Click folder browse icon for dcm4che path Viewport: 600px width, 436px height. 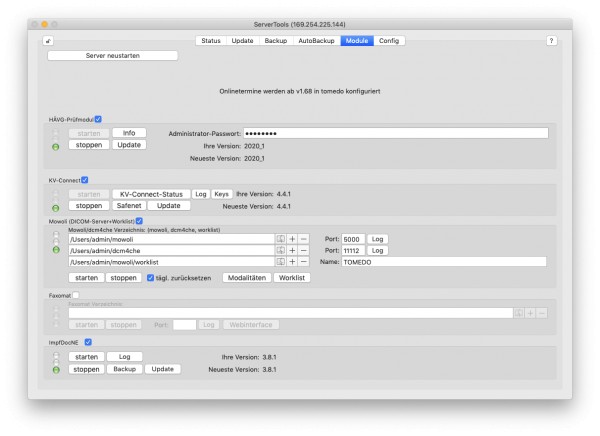pos(280,250)
